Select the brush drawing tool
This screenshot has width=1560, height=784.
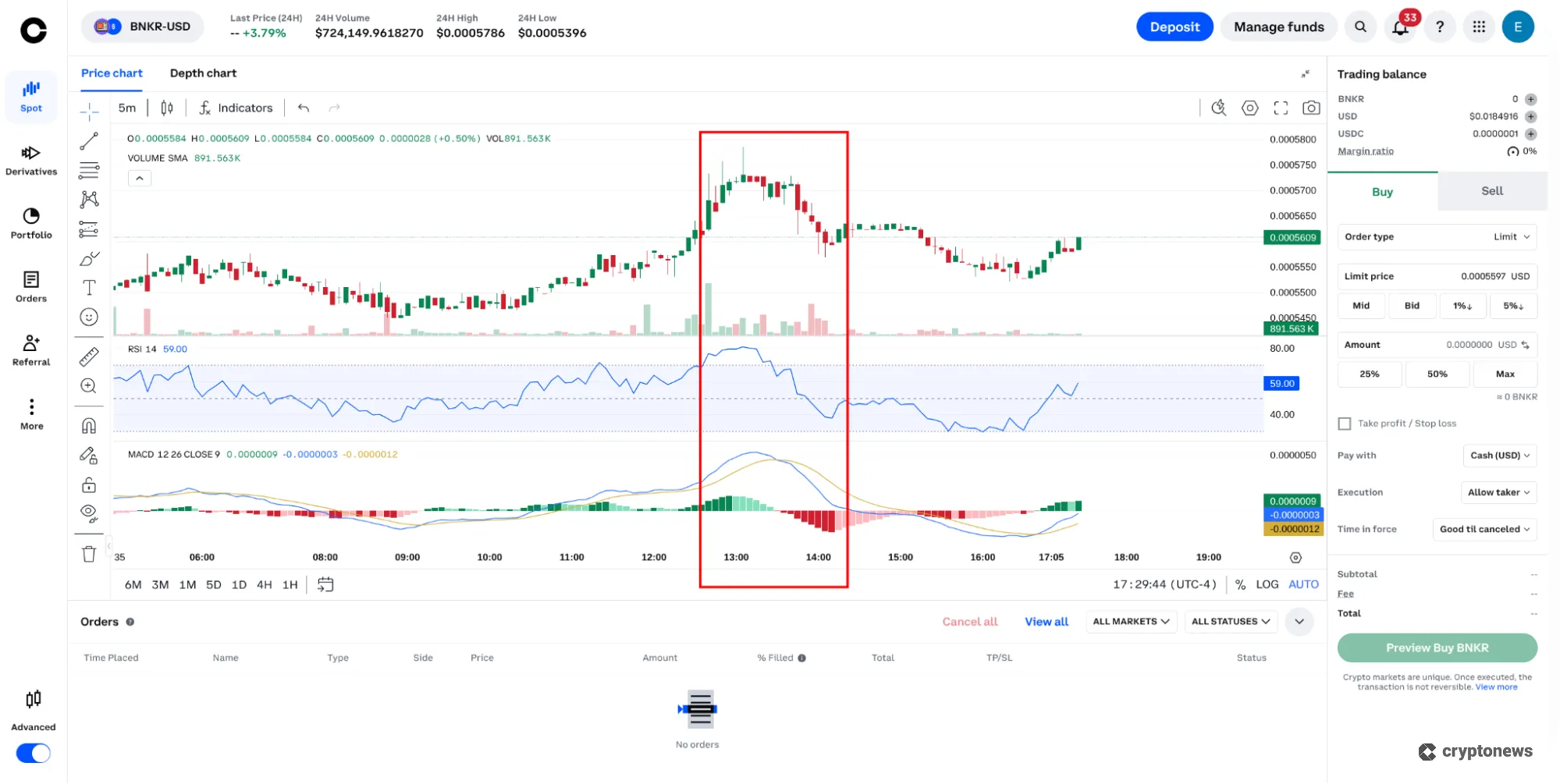pyautogui.click(x=89, y=257)
